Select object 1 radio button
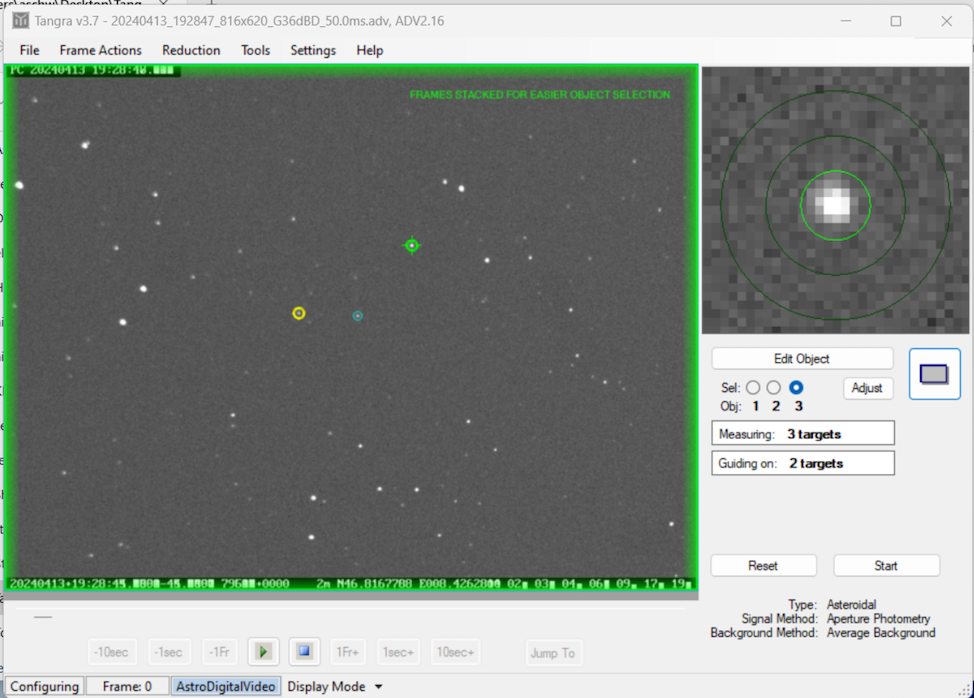974x698 pixels. pyautogui.click(x=754, y=387)
